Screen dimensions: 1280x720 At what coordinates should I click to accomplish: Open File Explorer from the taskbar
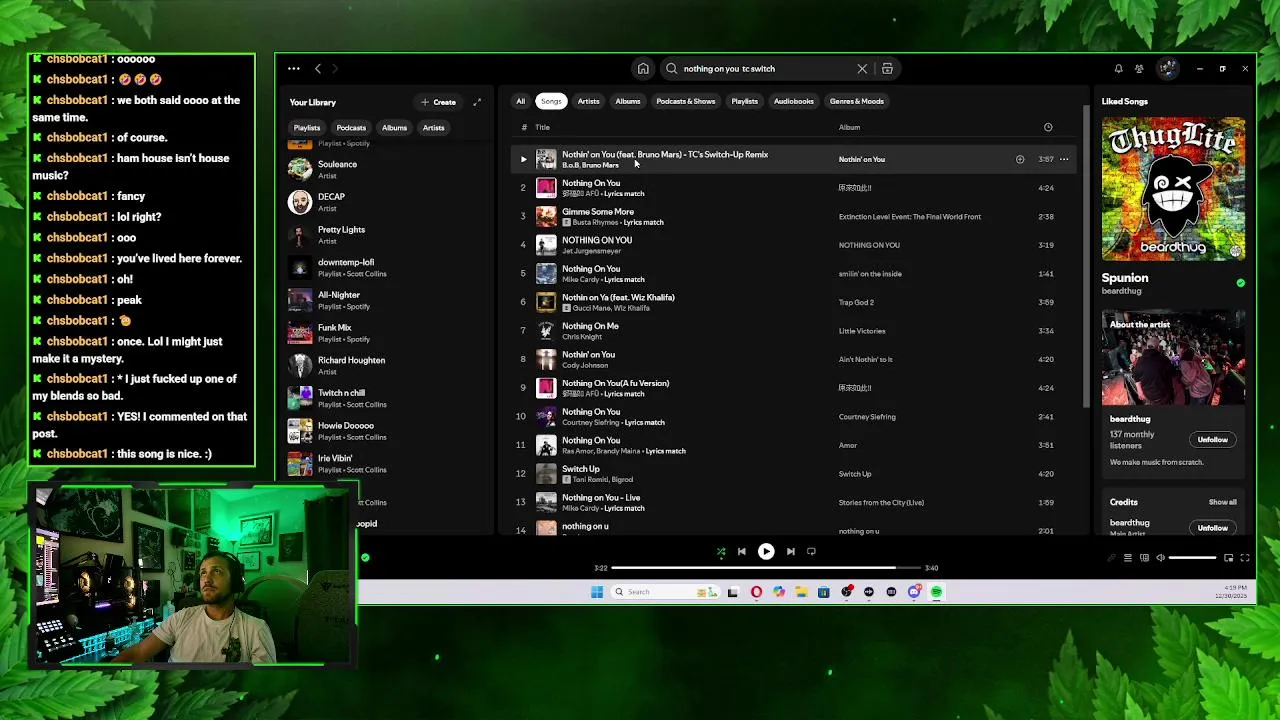801,592
